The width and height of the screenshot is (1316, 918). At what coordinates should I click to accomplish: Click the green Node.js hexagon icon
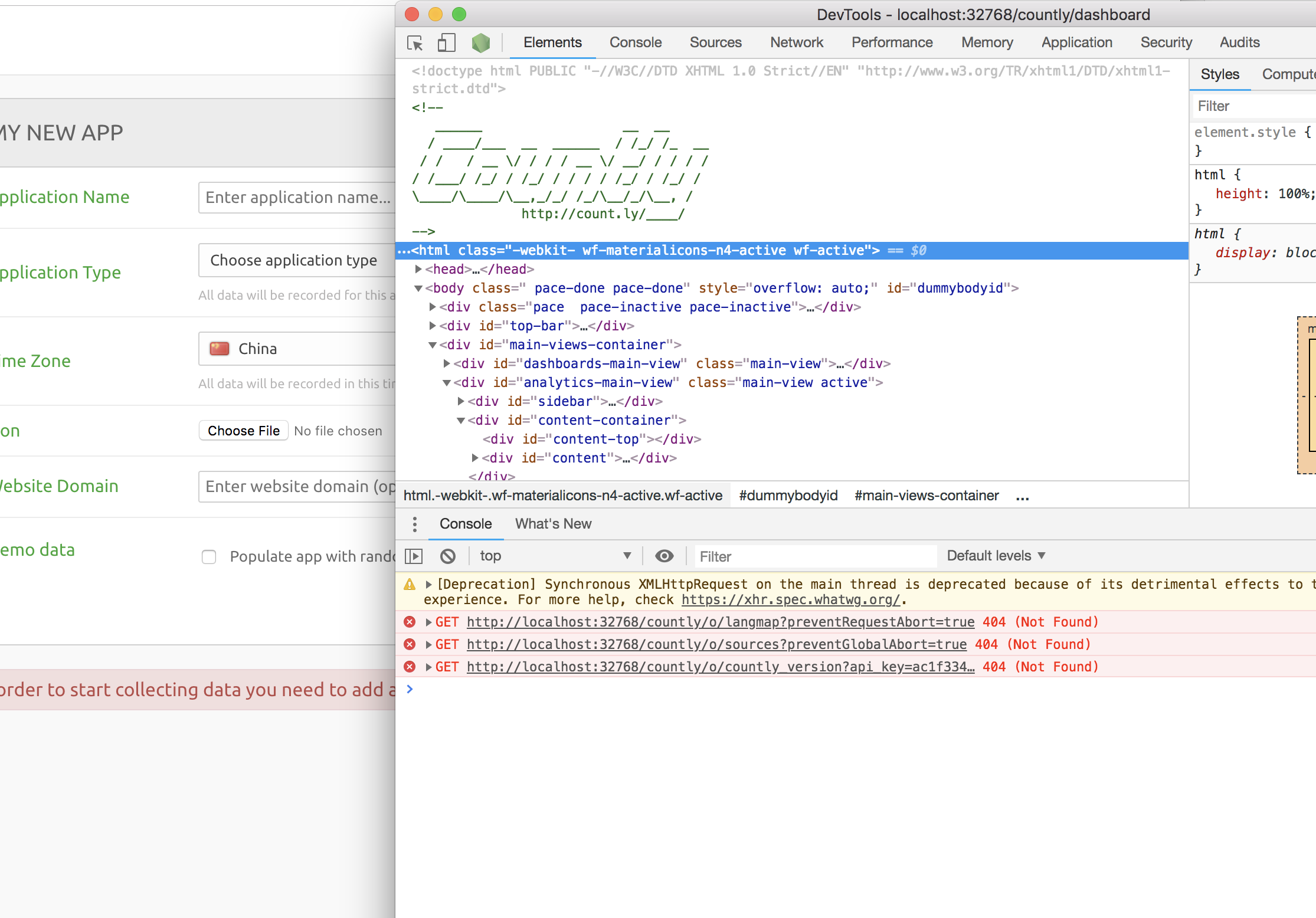[480, 42]
